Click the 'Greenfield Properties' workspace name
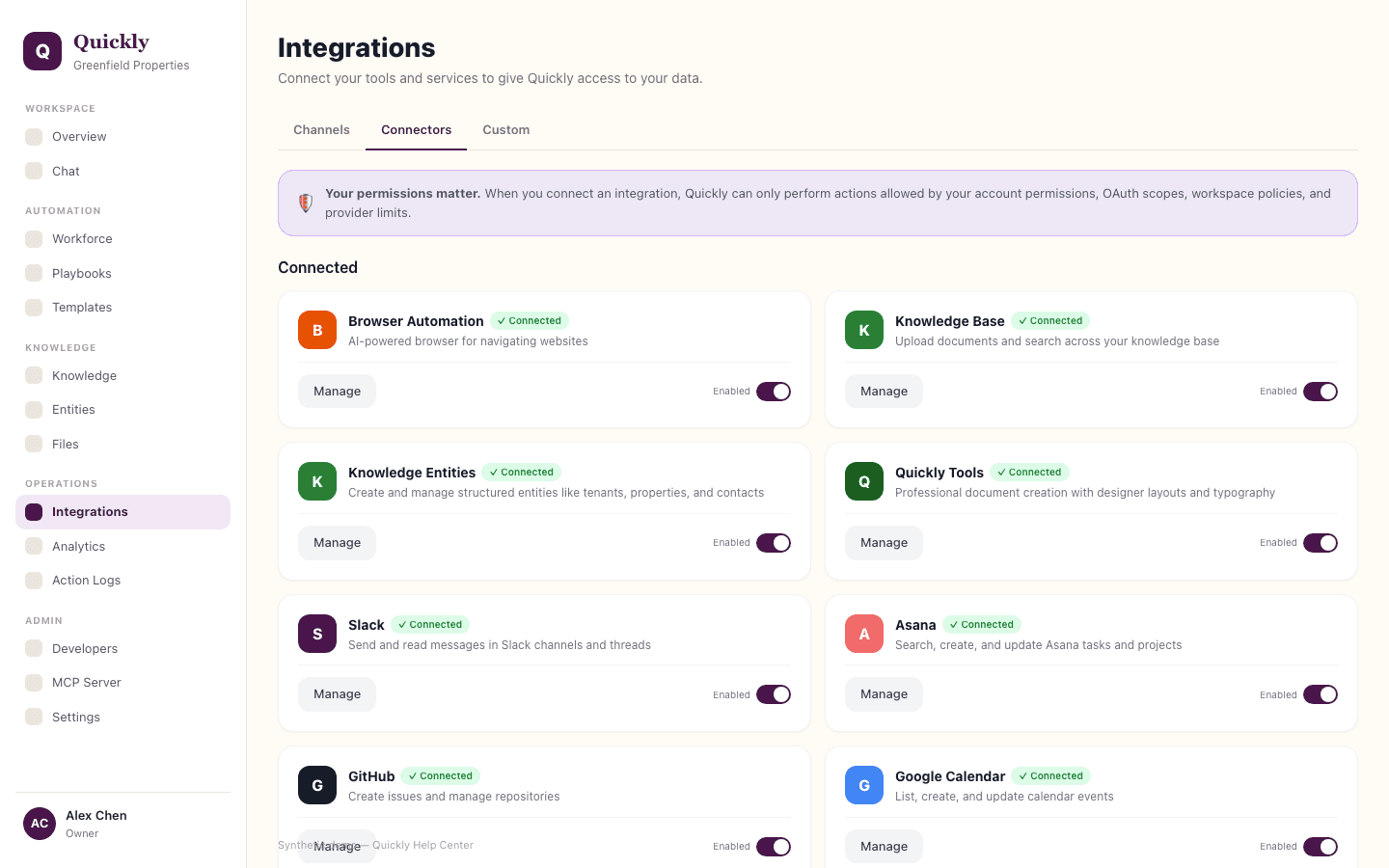 (131, 66)
